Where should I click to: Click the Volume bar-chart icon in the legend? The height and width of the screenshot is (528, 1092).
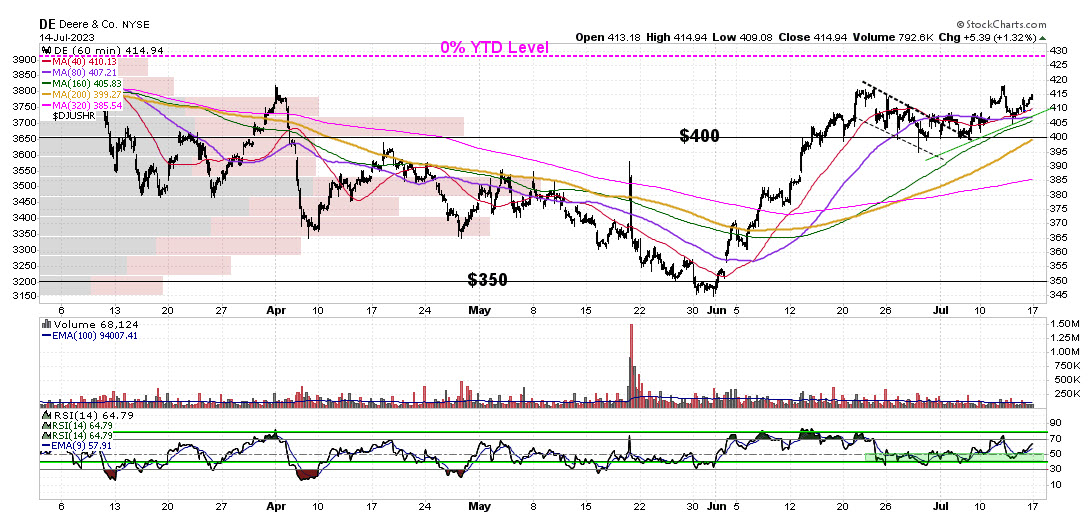click(46, 324)
